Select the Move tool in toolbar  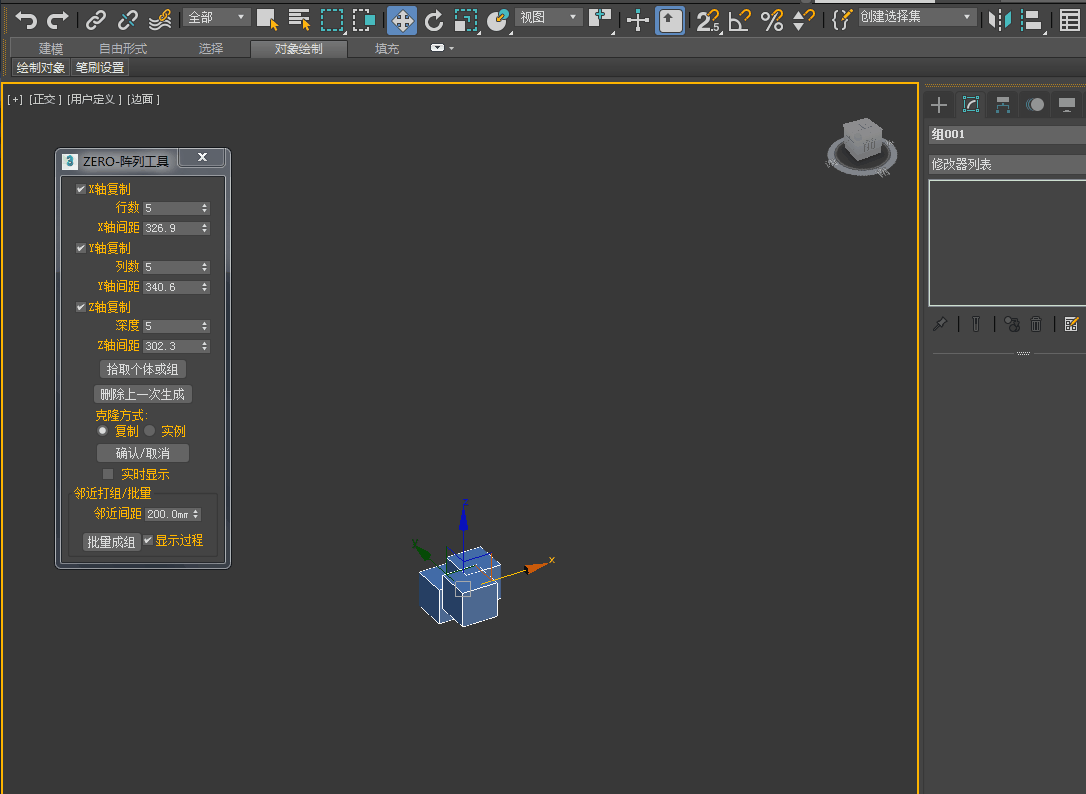(402, 19)
